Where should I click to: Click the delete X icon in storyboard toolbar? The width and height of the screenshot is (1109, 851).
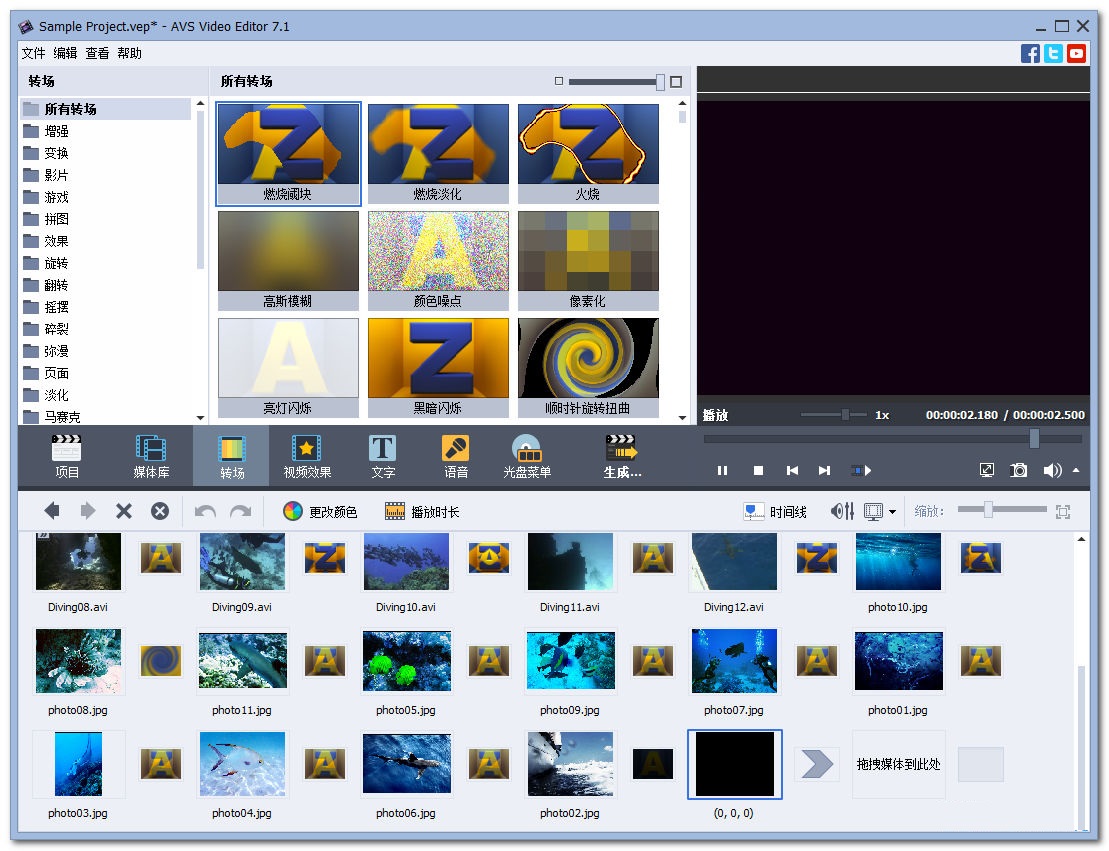click(x=124, y=511)
